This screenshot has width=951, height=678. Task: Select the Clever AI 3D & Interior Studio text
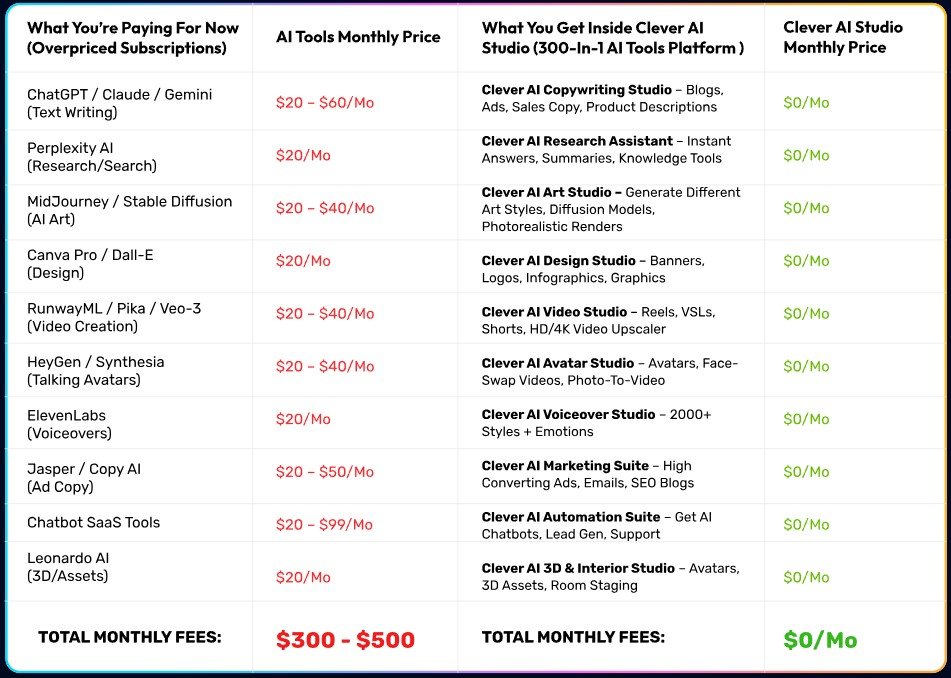point(610,577)
